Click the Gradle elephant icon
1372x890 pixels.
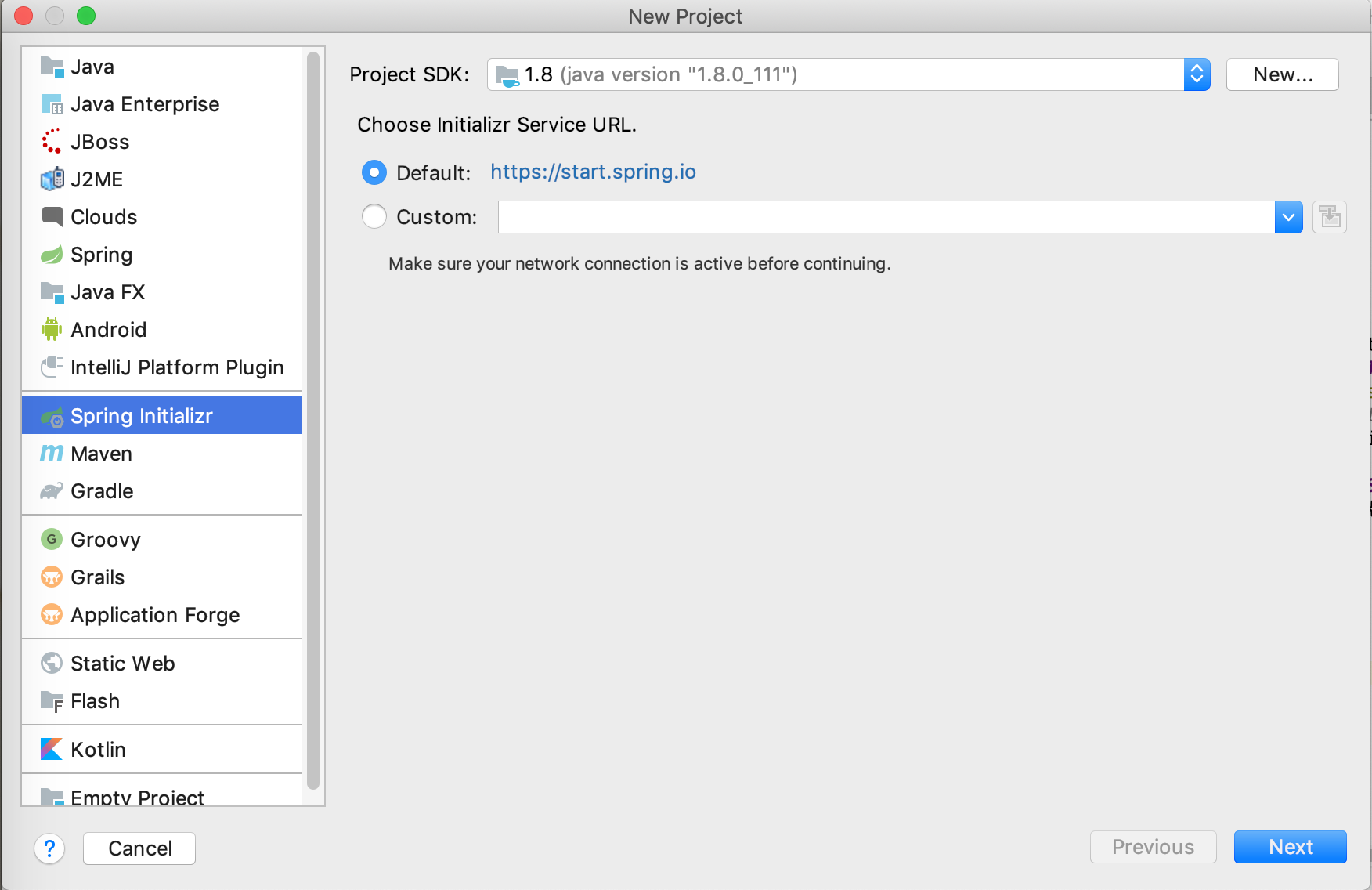(52, 491)
